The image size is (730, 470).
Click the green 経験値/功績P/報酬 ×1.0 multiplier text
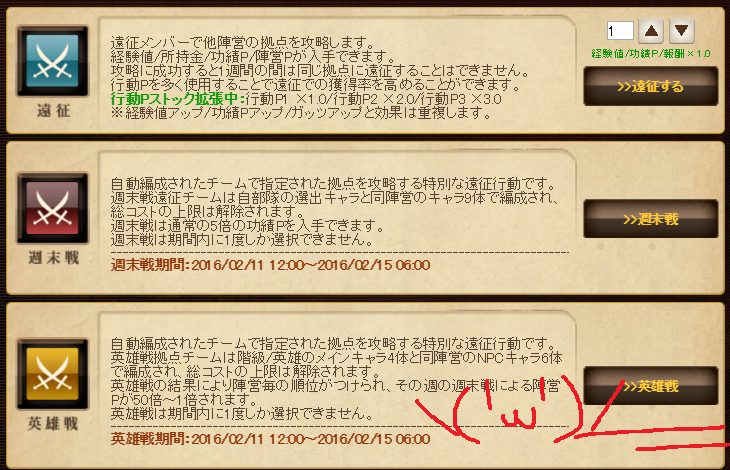pyautogui.click(x=651, y=54)
